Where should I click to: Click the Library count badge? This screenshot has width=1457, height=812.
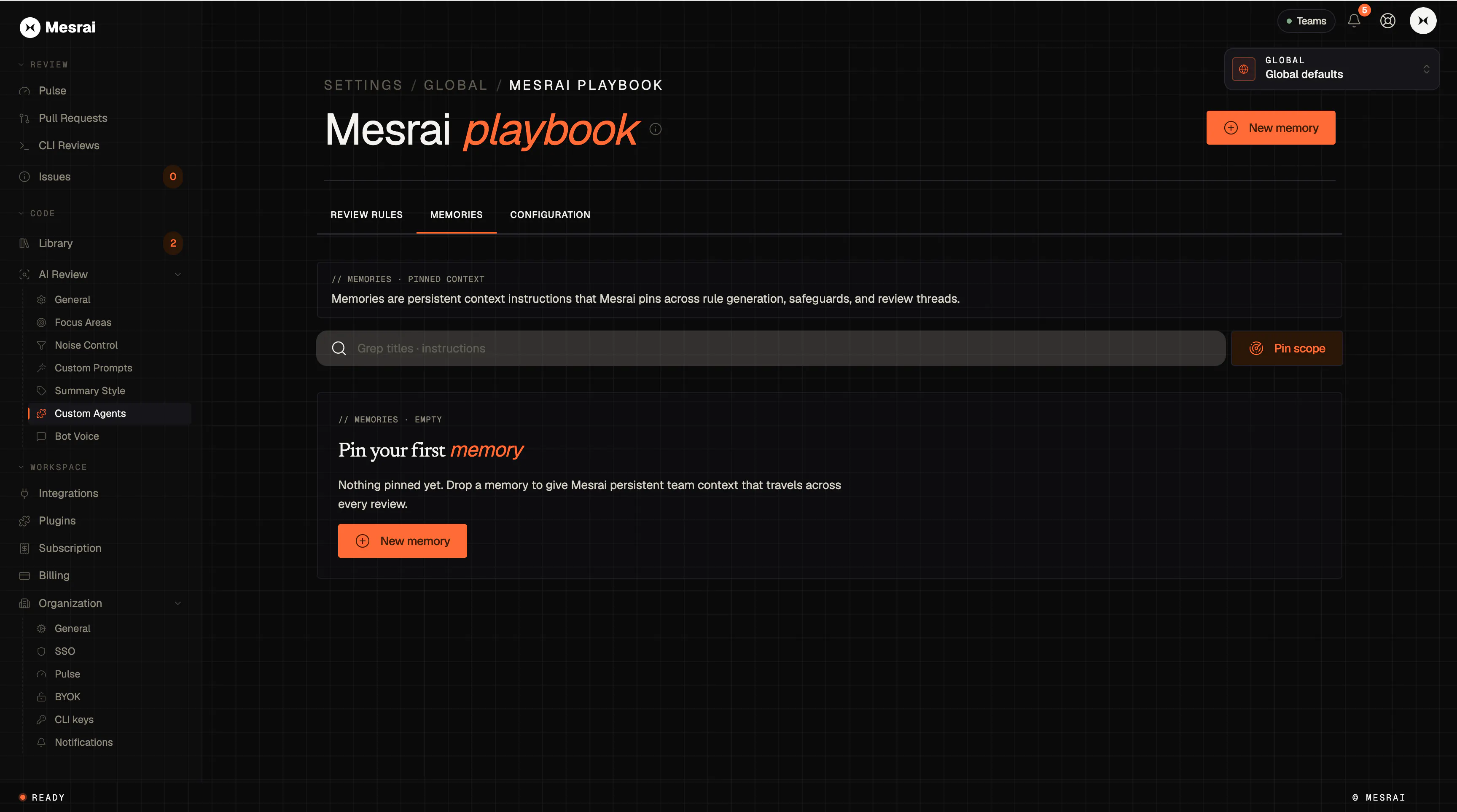(173, 243)
